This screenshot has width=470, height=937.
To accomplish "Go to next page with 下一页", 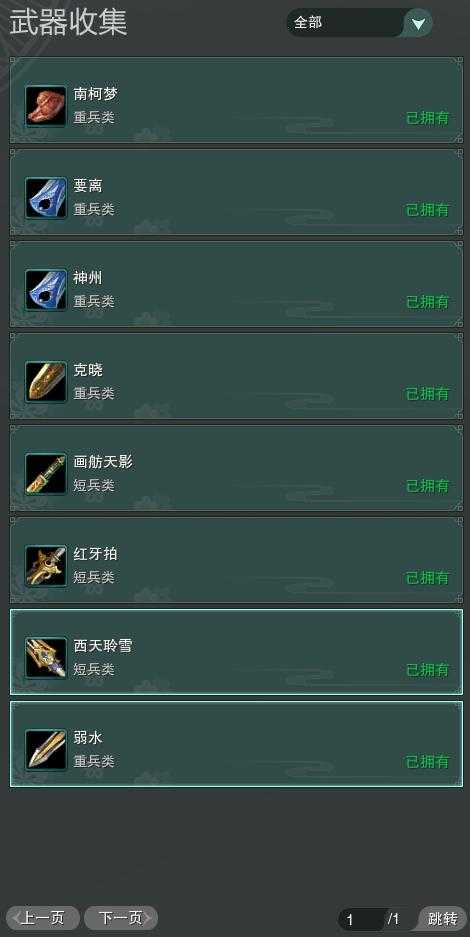I will pos(121,918).
